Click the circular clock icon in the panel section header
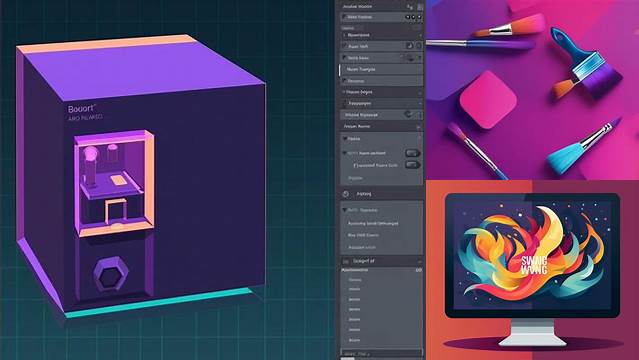The width and height of the screenshot is (639, 360). point(346,194)
